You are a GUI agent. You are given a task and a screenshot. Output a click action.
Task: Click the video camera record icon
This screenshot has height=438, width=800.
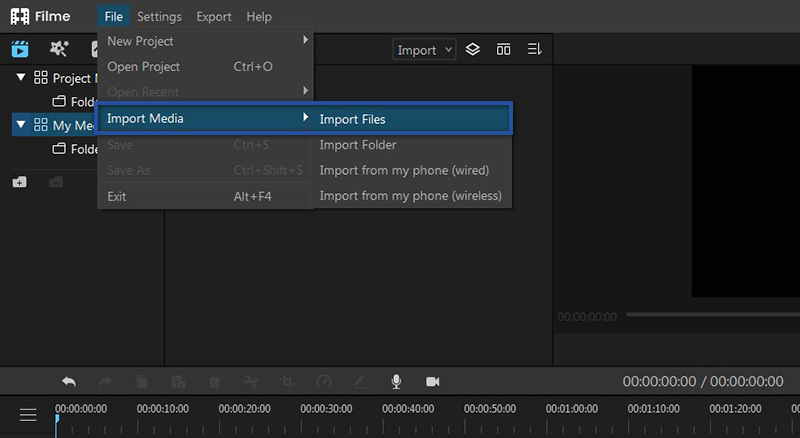click(433, 382)
